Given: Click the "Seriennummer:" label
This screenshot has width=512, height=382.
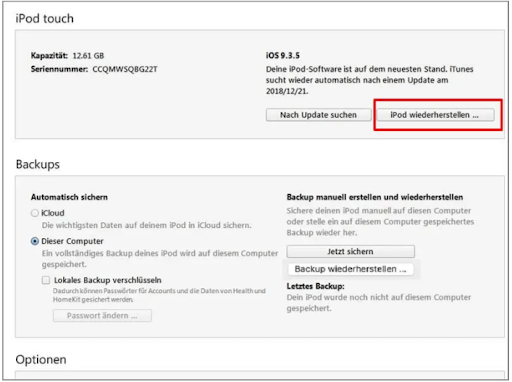Looking at the screenshot, I should (59, 69).
